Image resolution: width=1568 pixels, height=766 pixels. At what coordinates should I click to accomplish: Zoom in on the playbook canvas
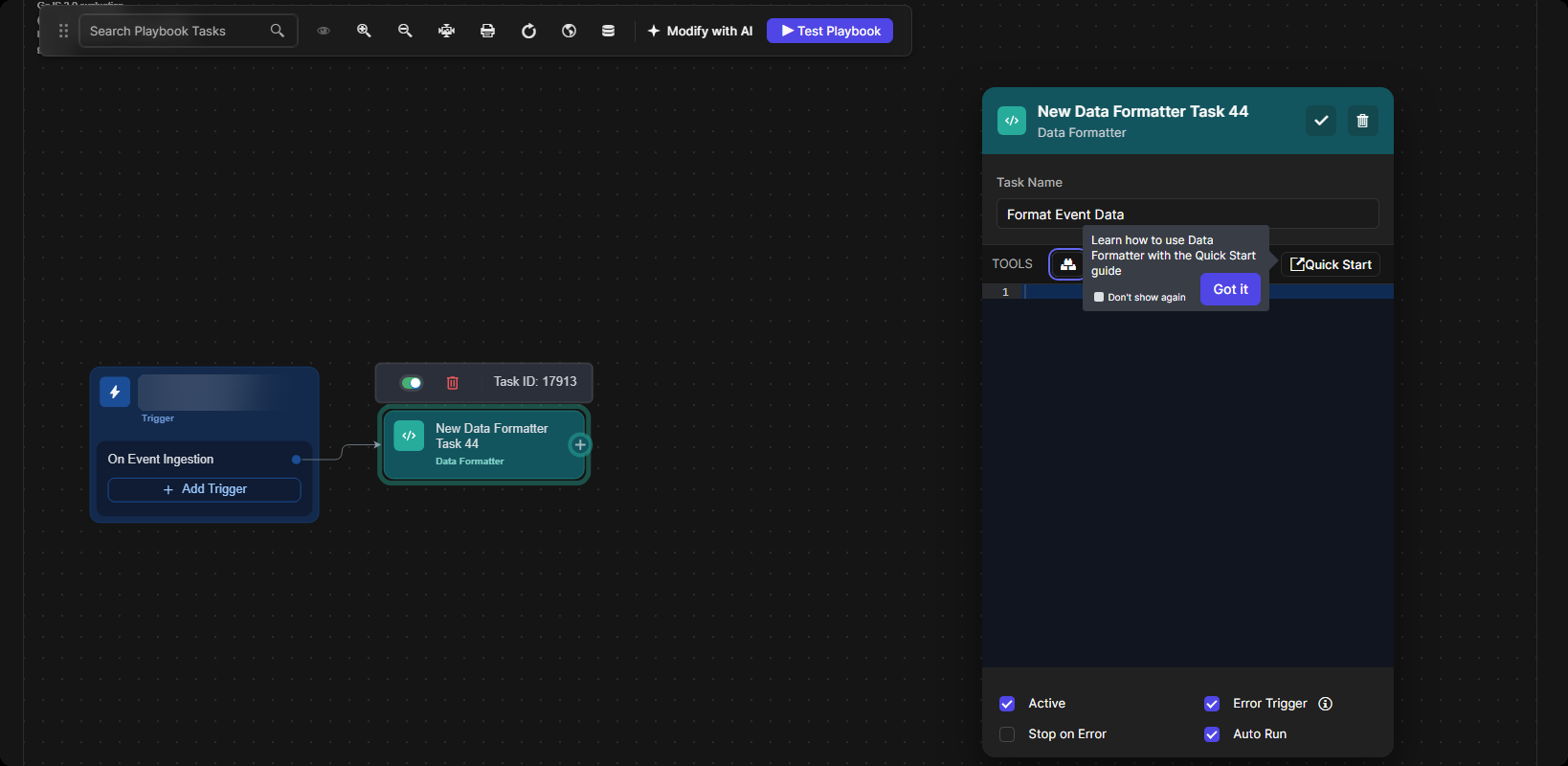click(x=364, y=31)
